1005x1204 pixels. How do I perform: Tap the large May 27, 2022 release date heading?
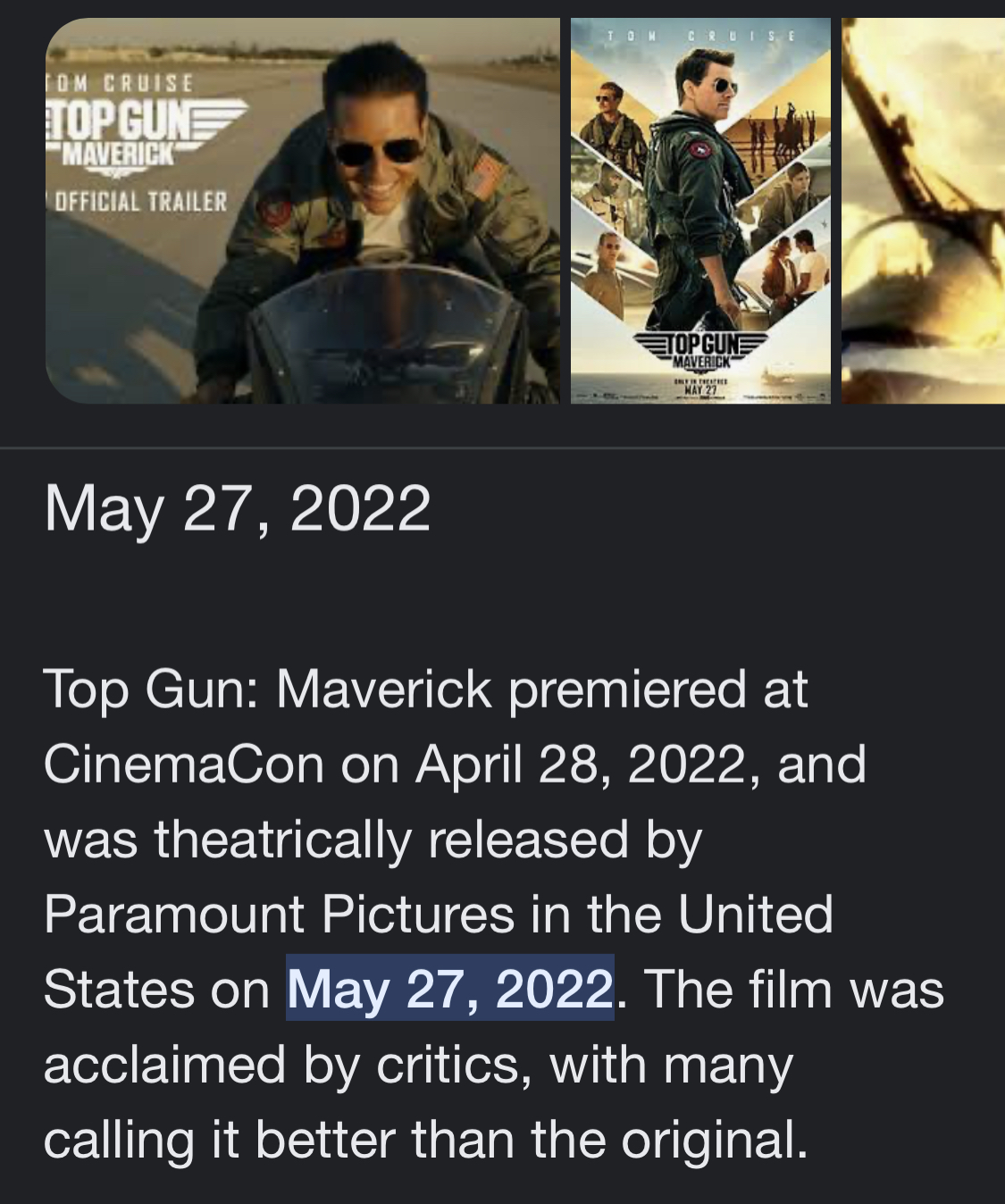pyautogui.click(x=238, y=508)
